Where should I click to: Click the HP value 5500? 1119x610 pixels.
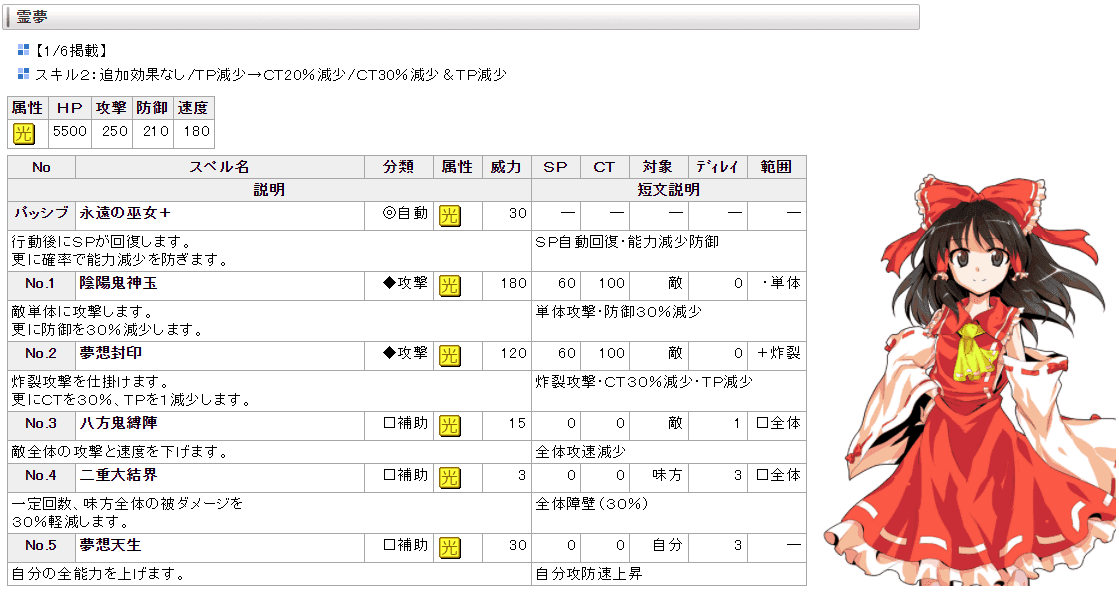pyautogui.click(x=70, y=131)
